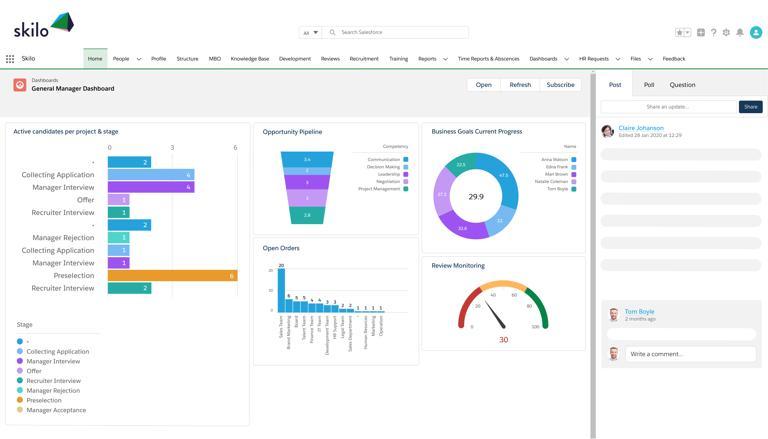Expand the Dashboards tab chevron
This screenshot has height=439, width=768.
566,59
